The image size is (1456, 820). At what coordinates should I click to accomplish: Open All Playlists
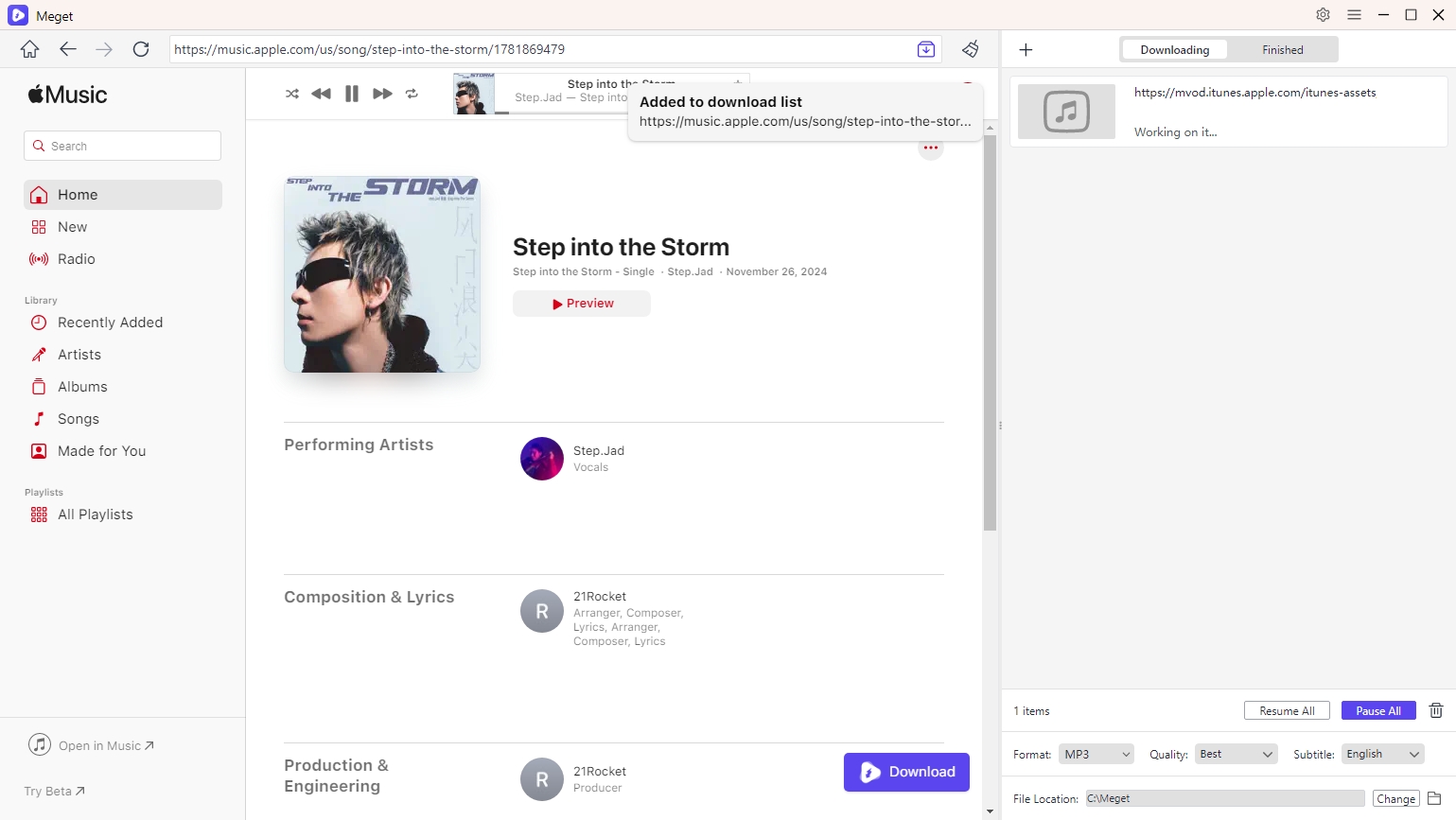[123, 515]
